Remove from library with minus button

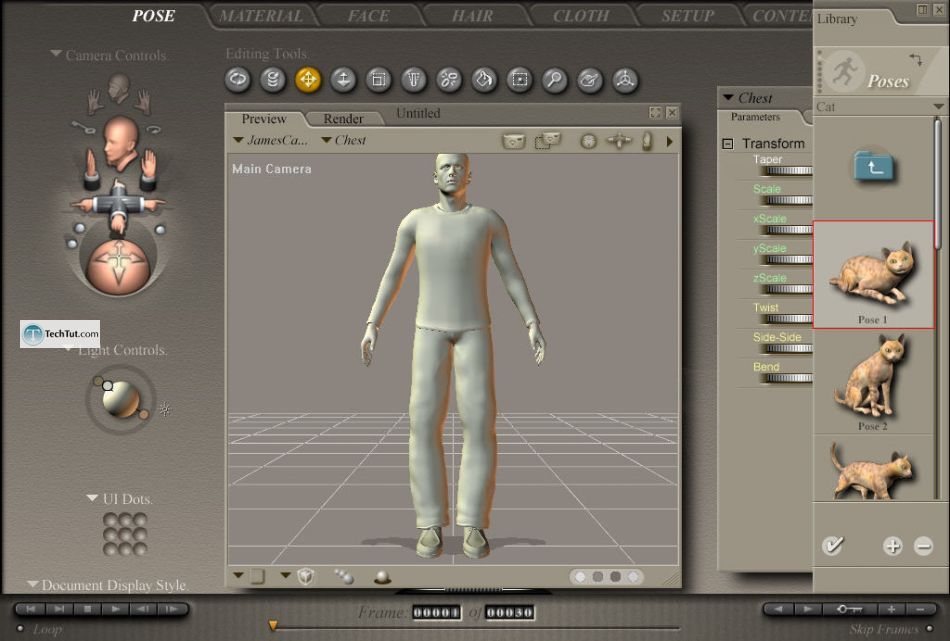tap(923, 546)
